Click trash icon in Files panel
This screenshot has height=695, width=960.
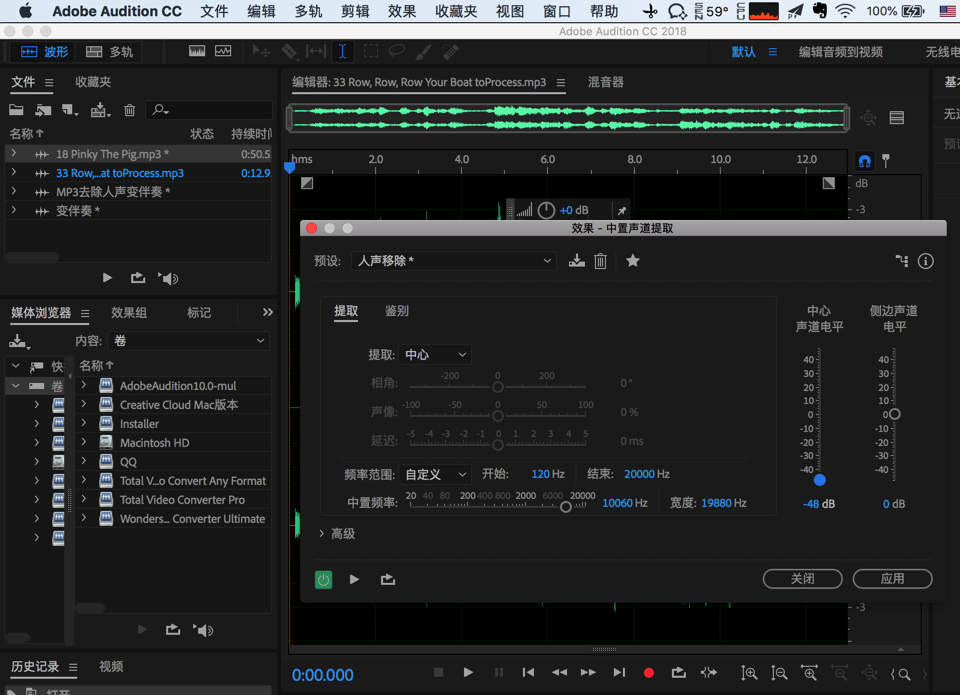tap(129, 110)
